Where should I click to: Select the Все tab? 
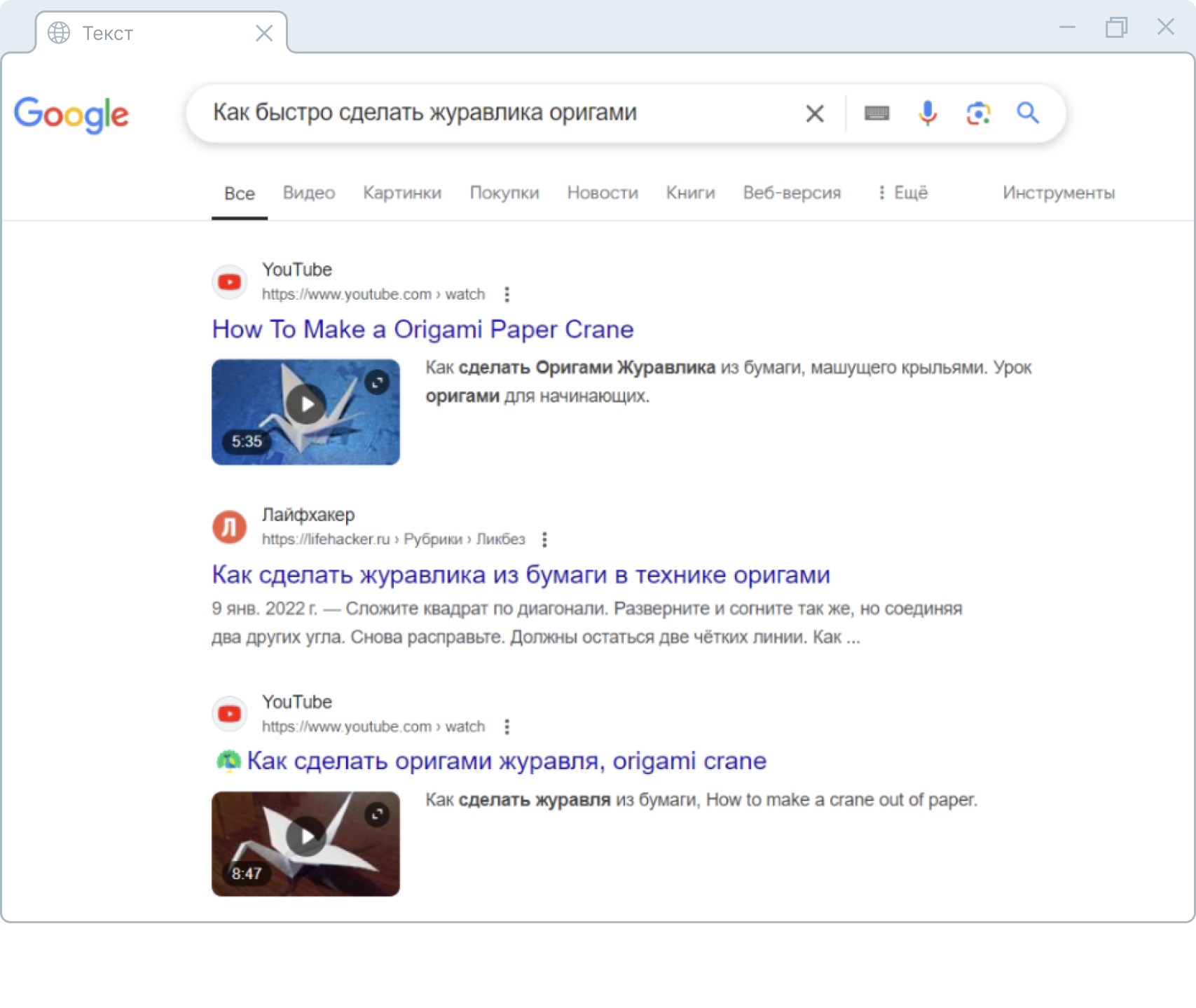pyautogui.click(x=240, y=193)
